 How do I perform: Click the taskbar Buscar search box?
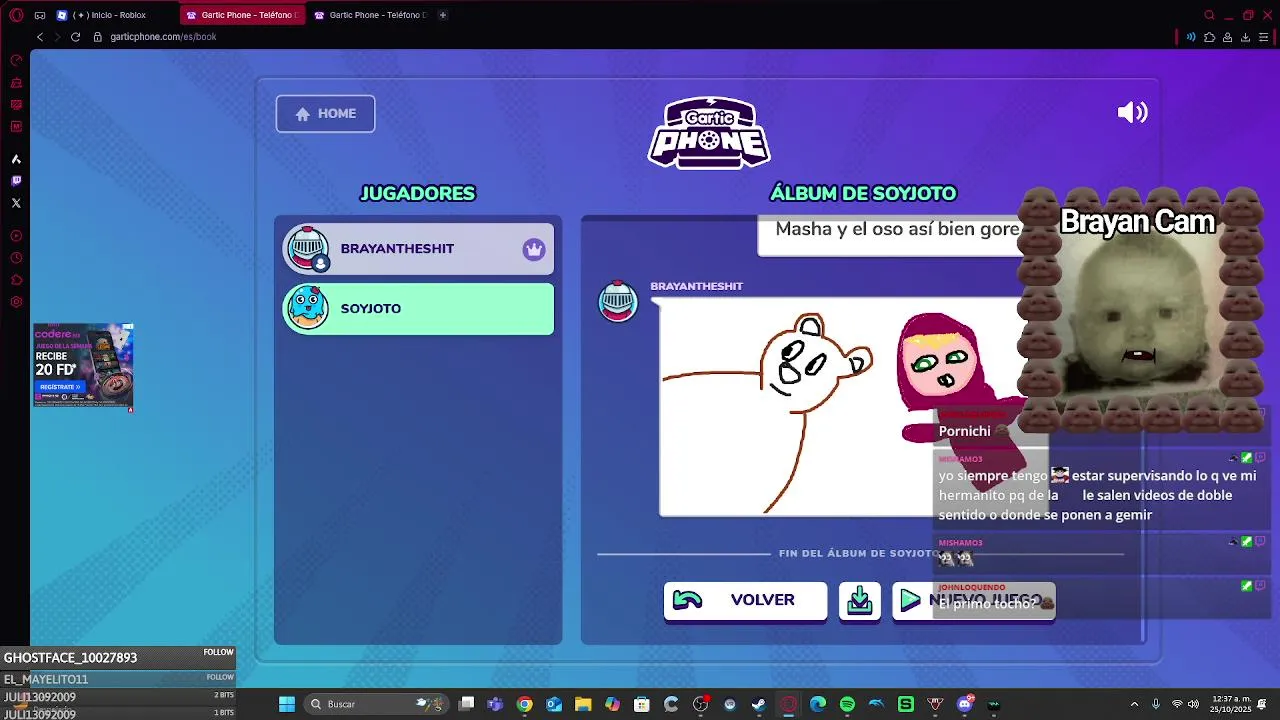click(376, 704)
